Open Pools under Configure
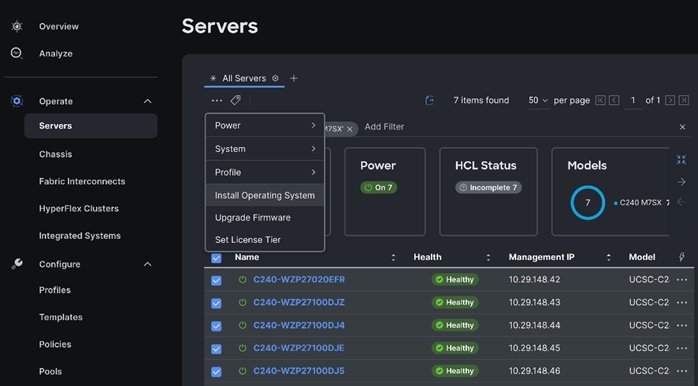698x386 pixels. tap(50, 372)
